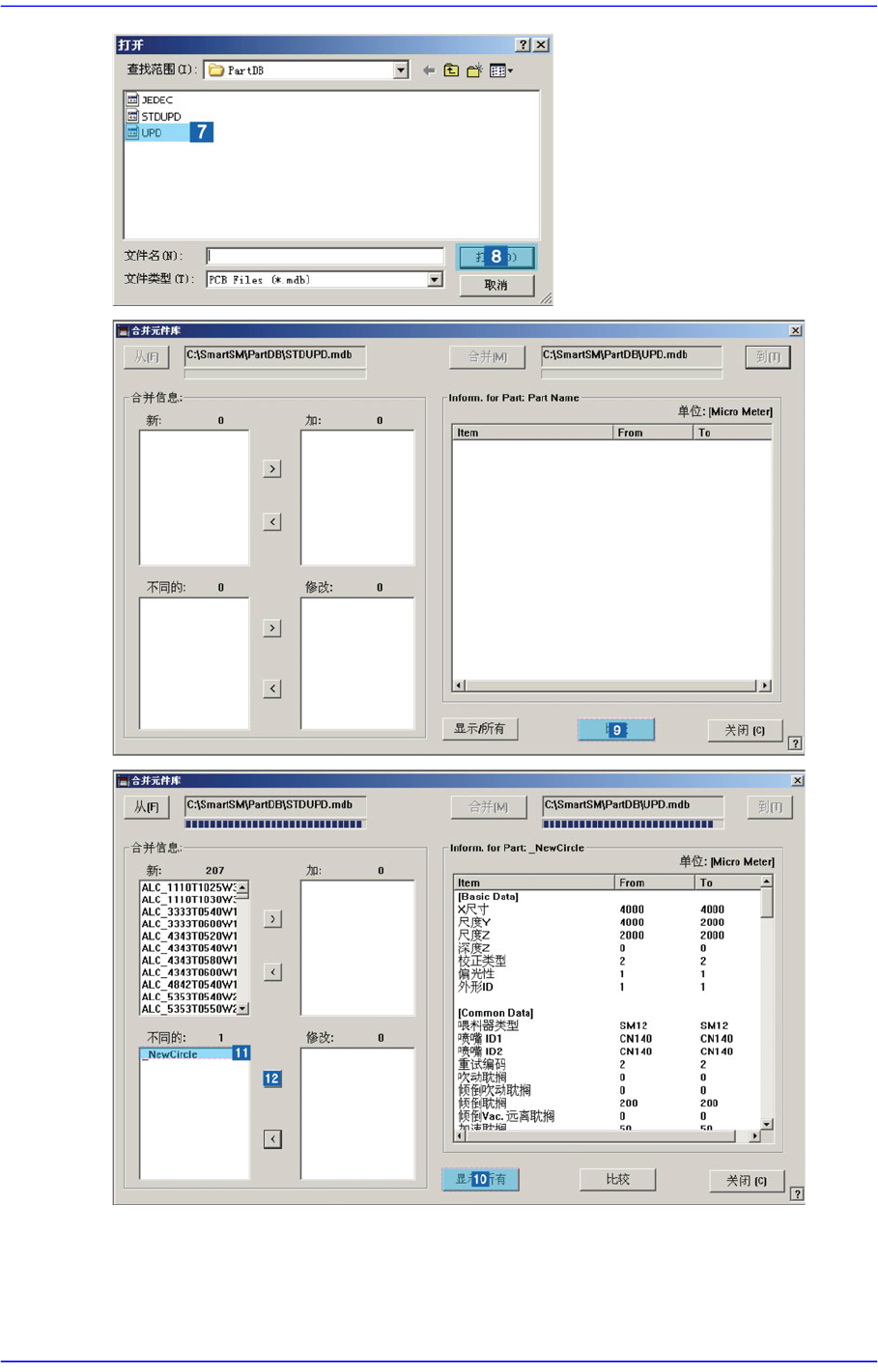This screenshot has height=1372, width=878.
Task: Click the 从(F) button in bottom dialog
Action: (x=147, y=807)
